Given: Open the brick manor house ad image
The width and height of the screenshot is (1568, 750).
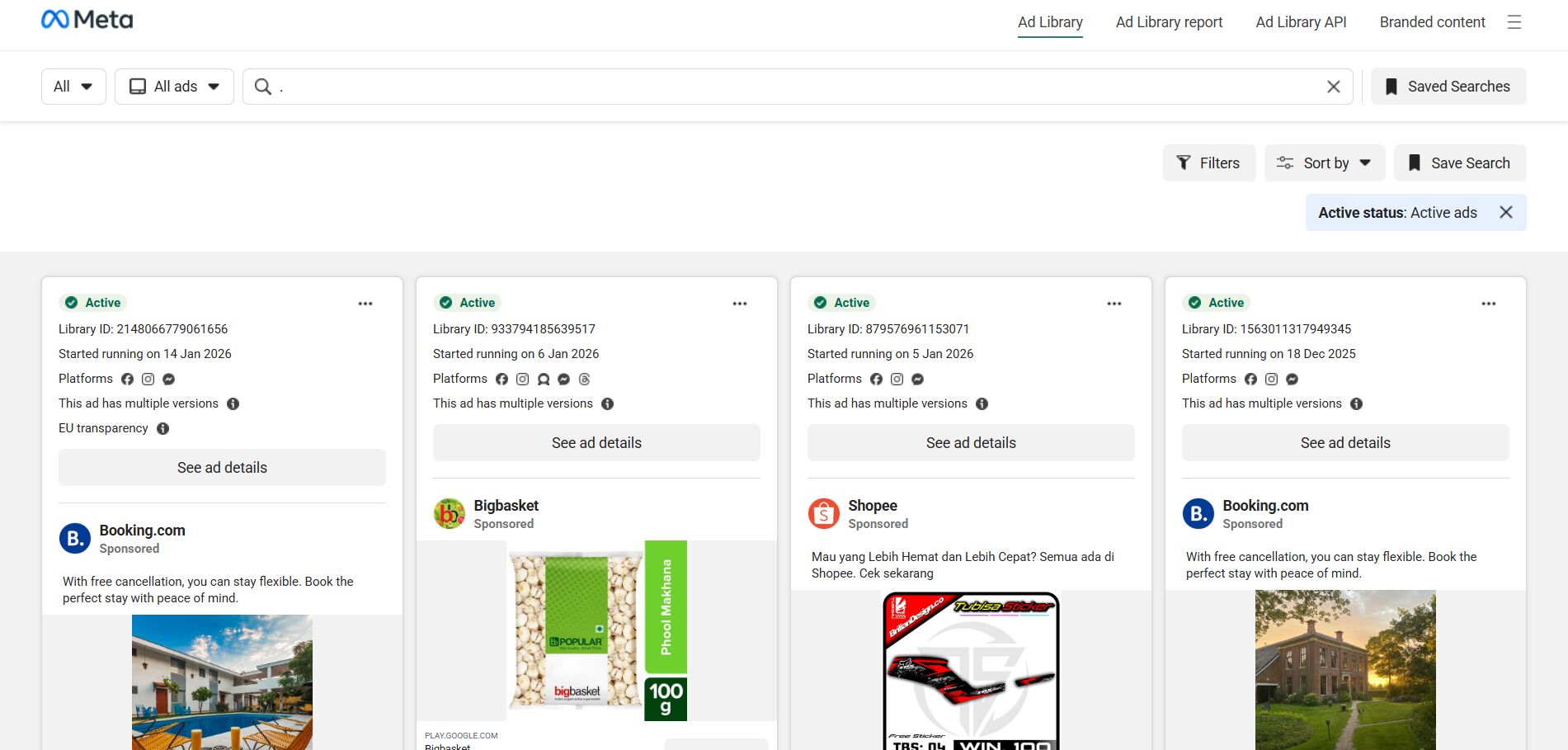Looking at the screenshot, I should [1345, 670].
